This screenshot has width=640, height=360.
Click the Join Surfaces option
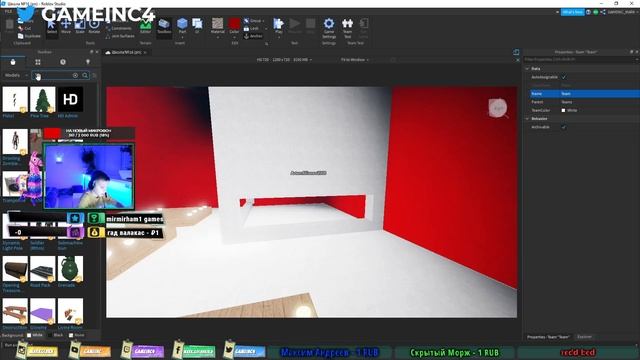[x=120, y=36]
